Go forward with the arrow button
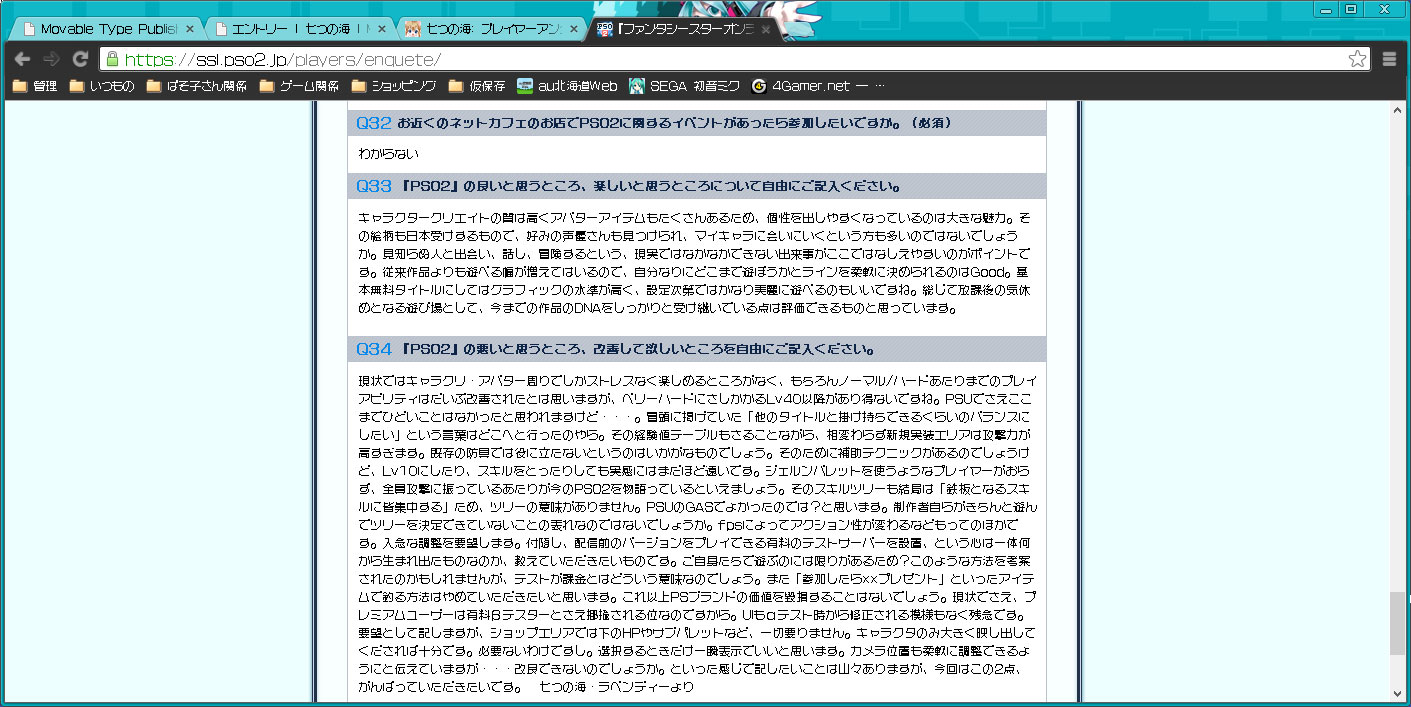Image resolution: width=1411 pixels, height=707 pixels. click(51, 59)
